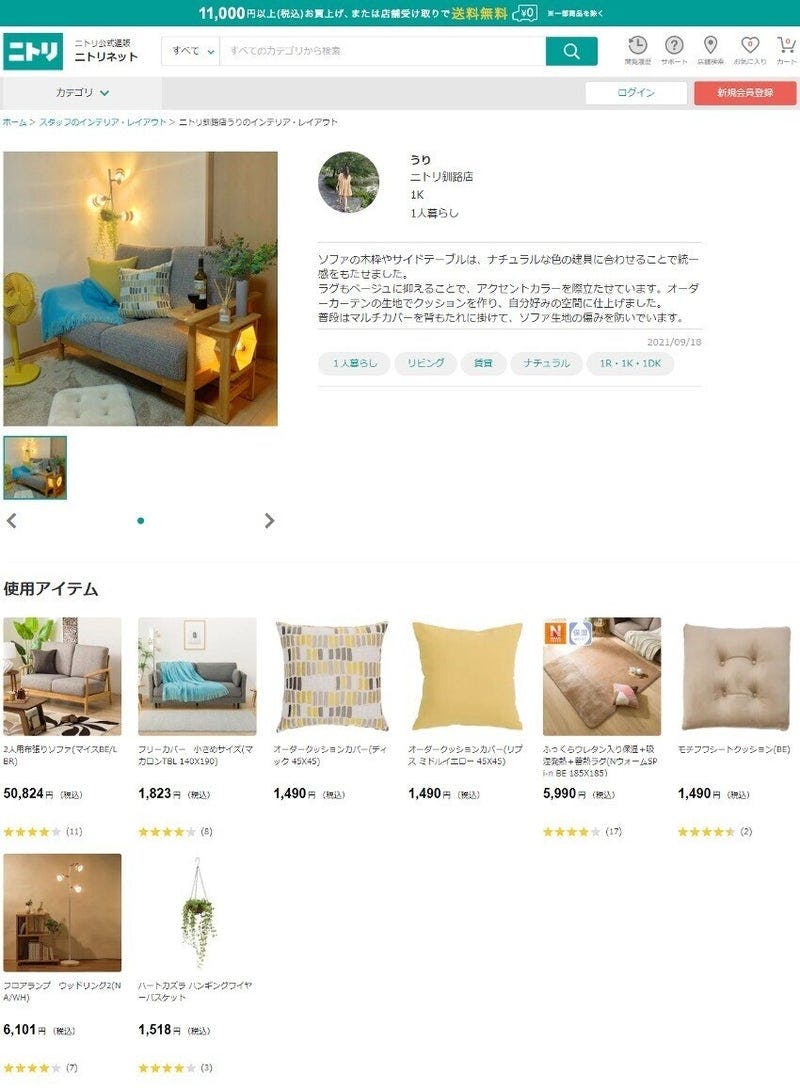This screenshot has height=1090, width=800.
Task: Open the 2人用布張りソファ product thumbnail
Action: pyautogui.click(x=63, y=676)
